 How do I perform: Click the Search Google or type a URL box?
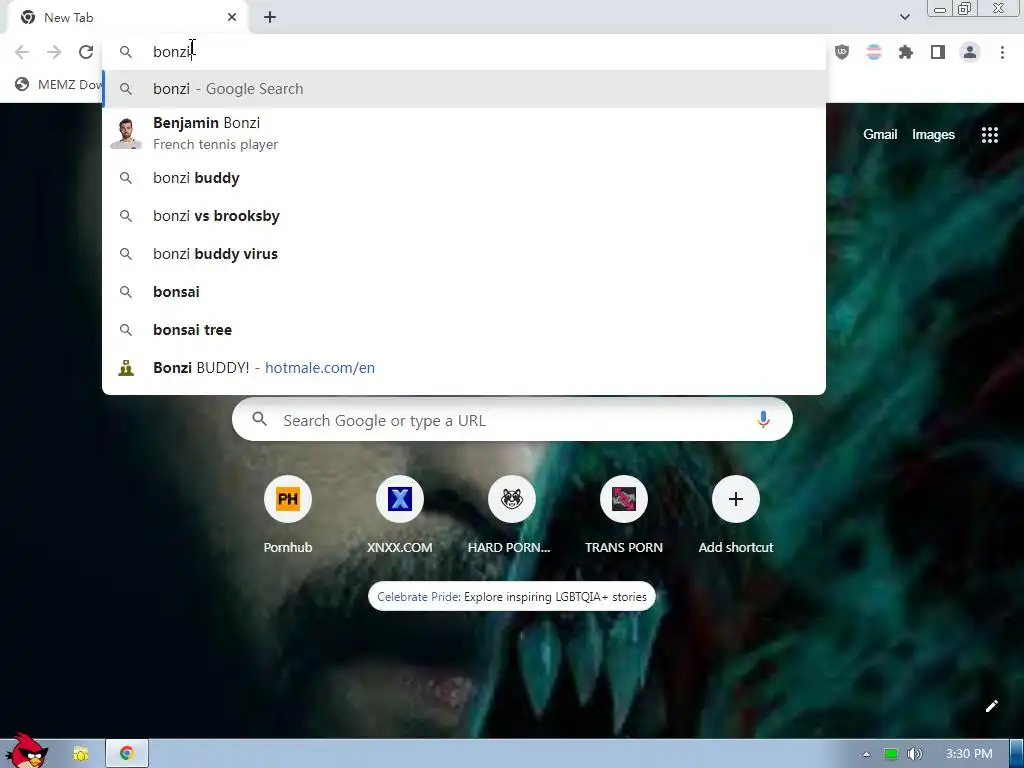[512, 420]
